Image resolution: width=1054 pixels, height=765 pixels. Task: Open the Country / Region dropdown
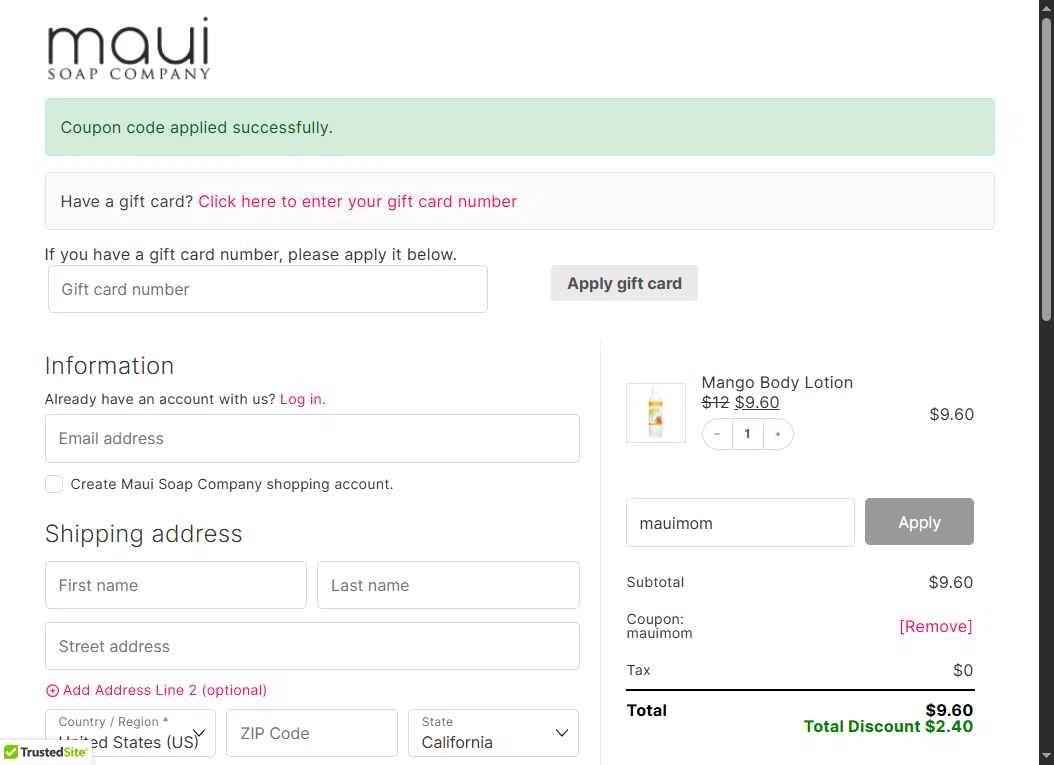click(x=130, y=733)
